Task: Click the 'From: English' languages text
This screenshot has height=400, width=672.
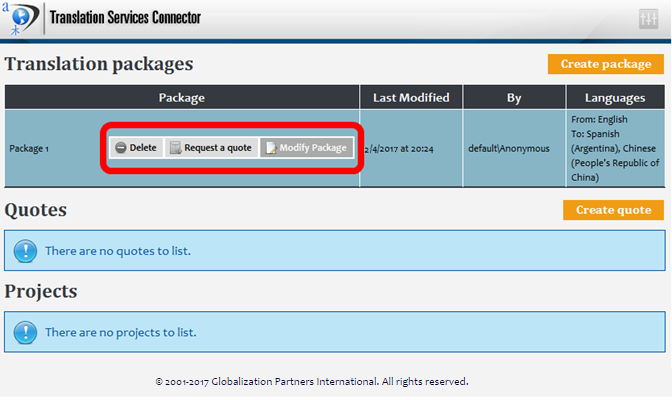Action: click(599, 119)
